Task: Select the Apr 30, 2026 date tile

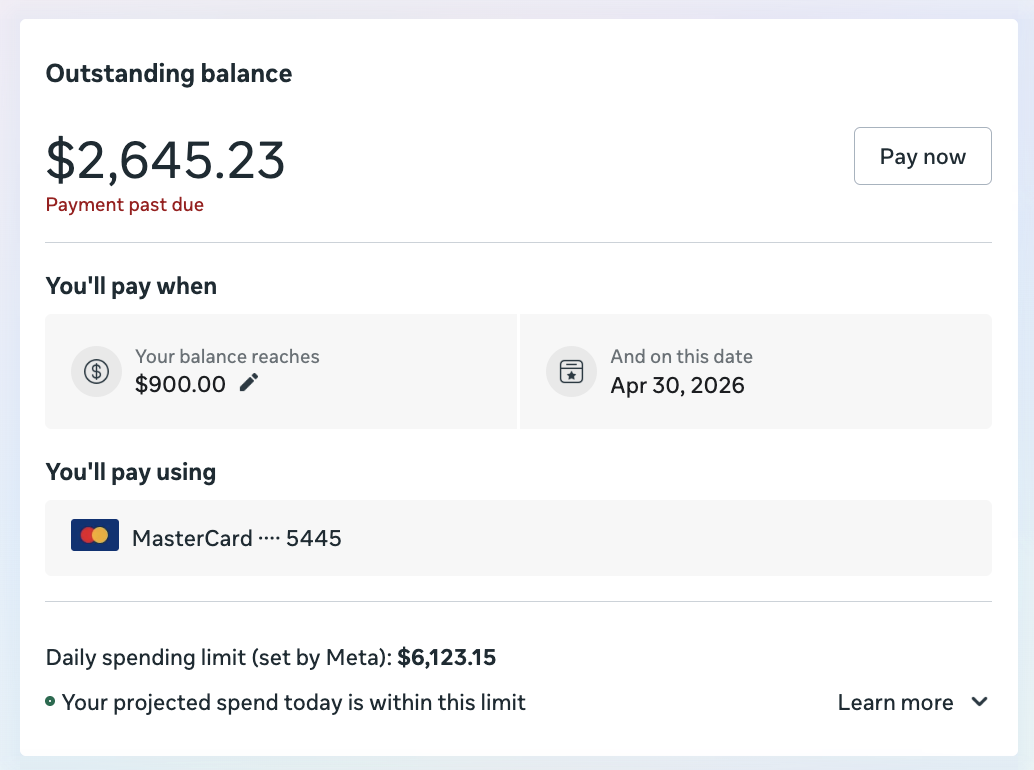Action: [756, 371]
